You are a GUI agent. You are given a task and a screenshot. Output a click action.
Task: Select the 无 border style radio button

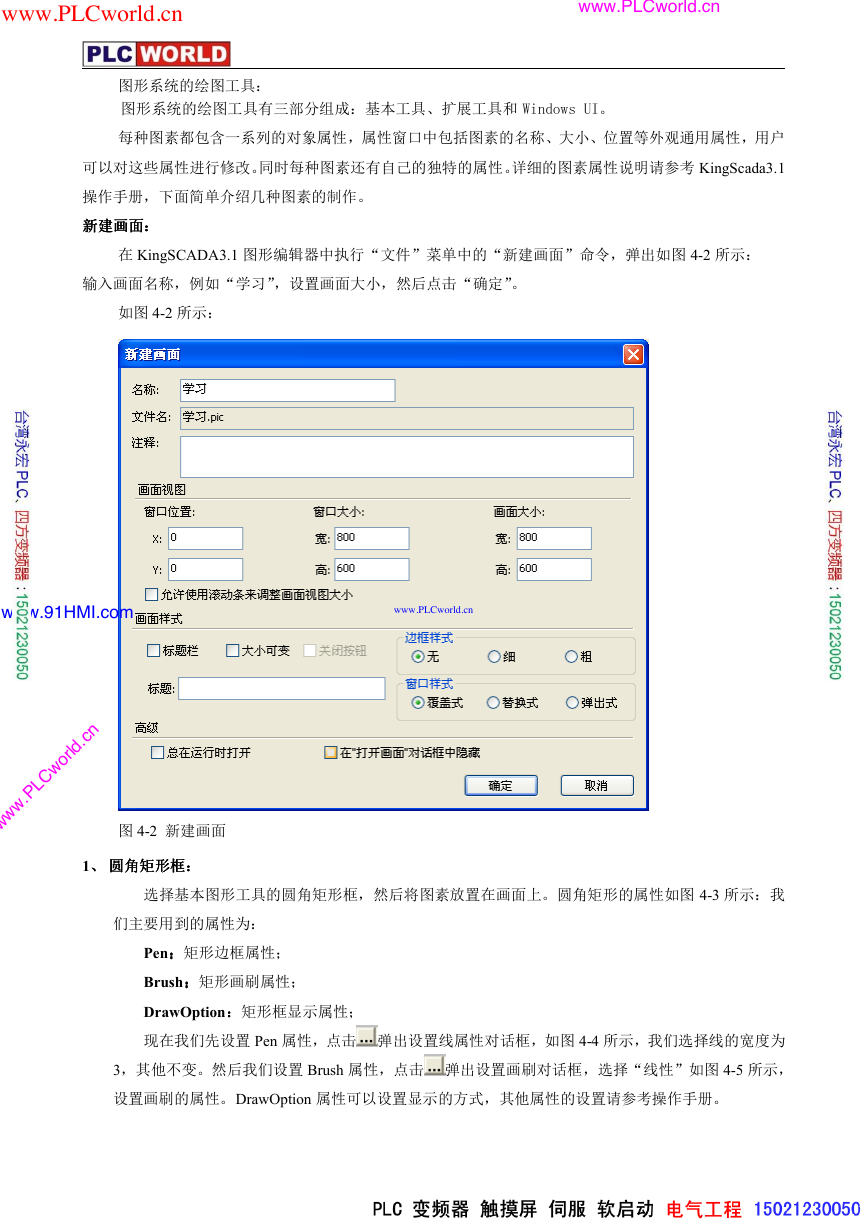[418, 657]
